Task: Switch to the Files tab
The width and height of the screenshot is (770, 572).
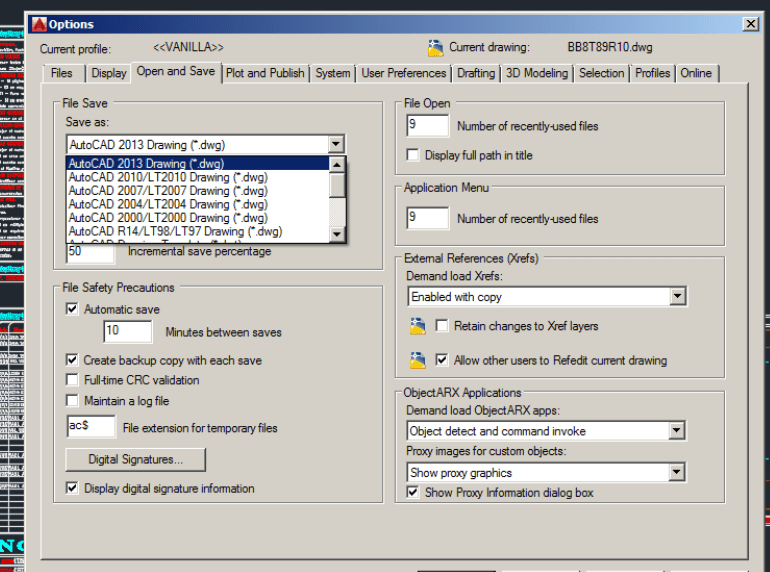Action: tap(62, 73)
